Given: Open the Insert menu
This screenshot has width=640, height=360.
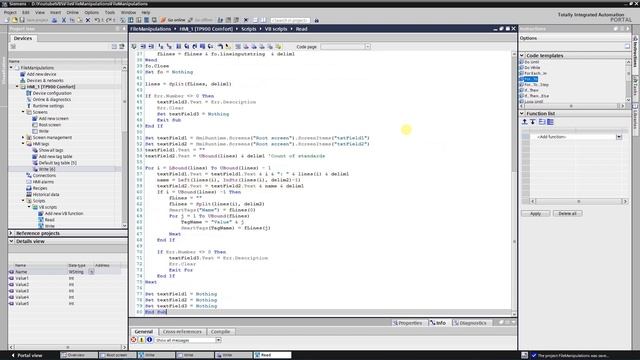Looking at the screenshot, I should click(56, 13).
